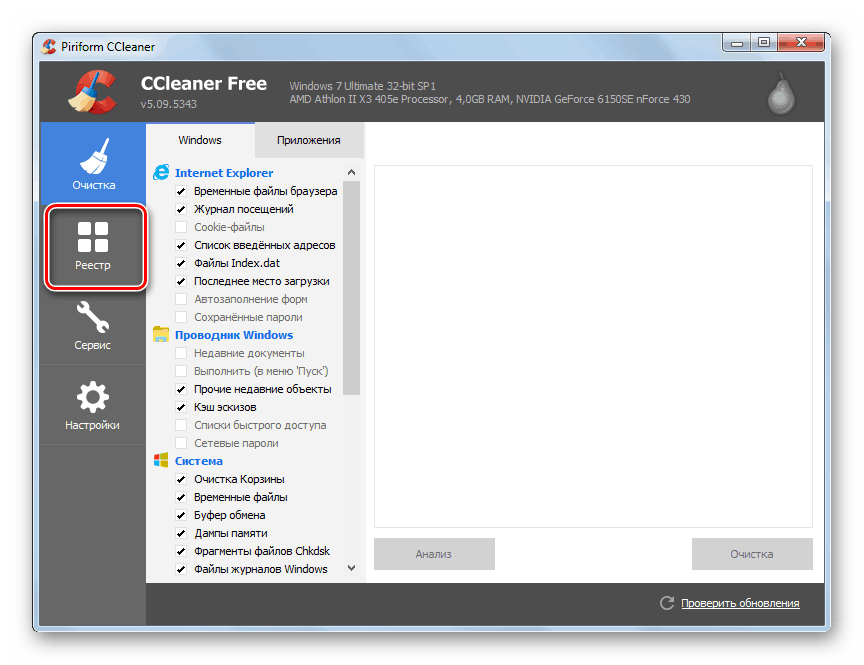Uncheck Последнее место загрузки
Image resolution: width=864 pixels, height=665 pixels.
[181, 282]
